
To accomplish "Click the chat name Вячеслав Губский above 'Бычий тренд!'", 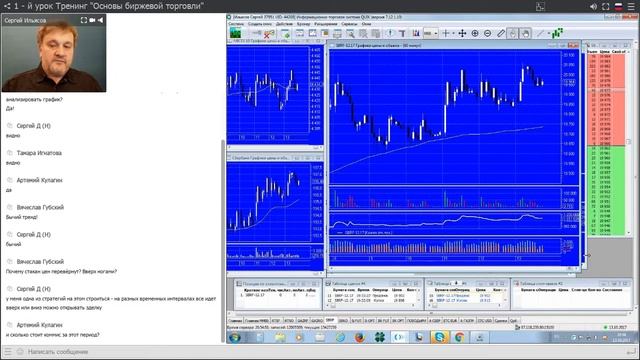I will click(x=40, y=207).
